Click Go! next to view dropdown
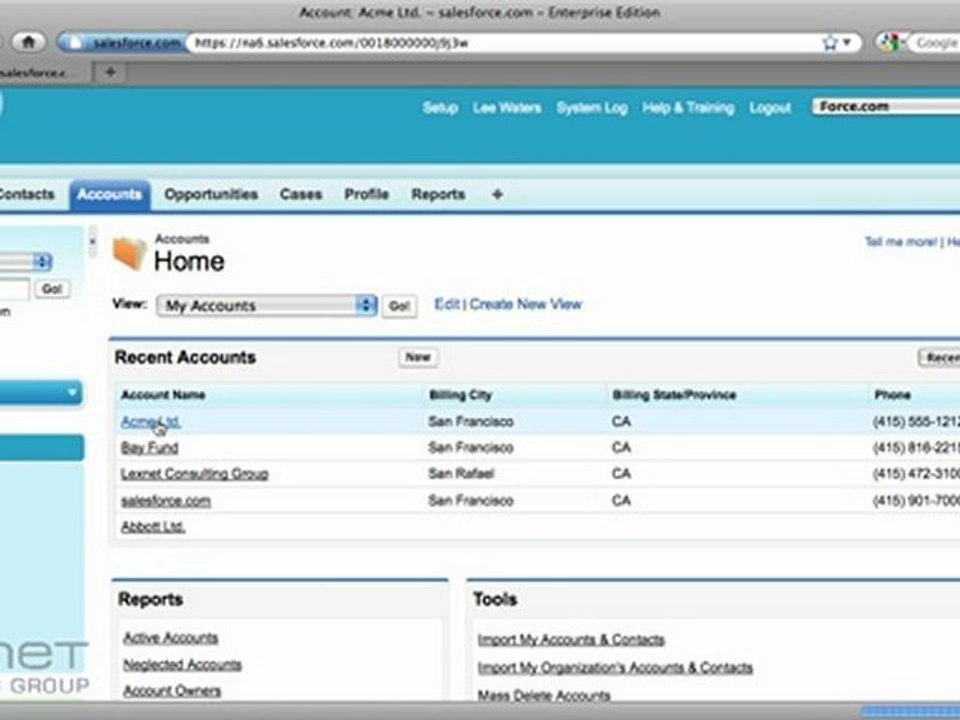This screenshot has width=960, height=720. tap(399, 306)
